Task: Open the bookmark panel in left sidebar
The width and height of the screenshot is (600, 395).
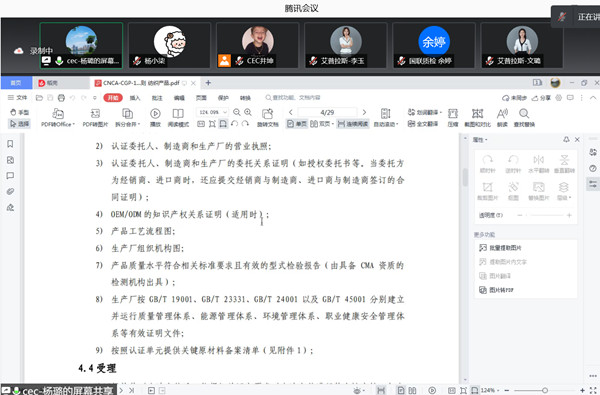Action: click(10, 144)
